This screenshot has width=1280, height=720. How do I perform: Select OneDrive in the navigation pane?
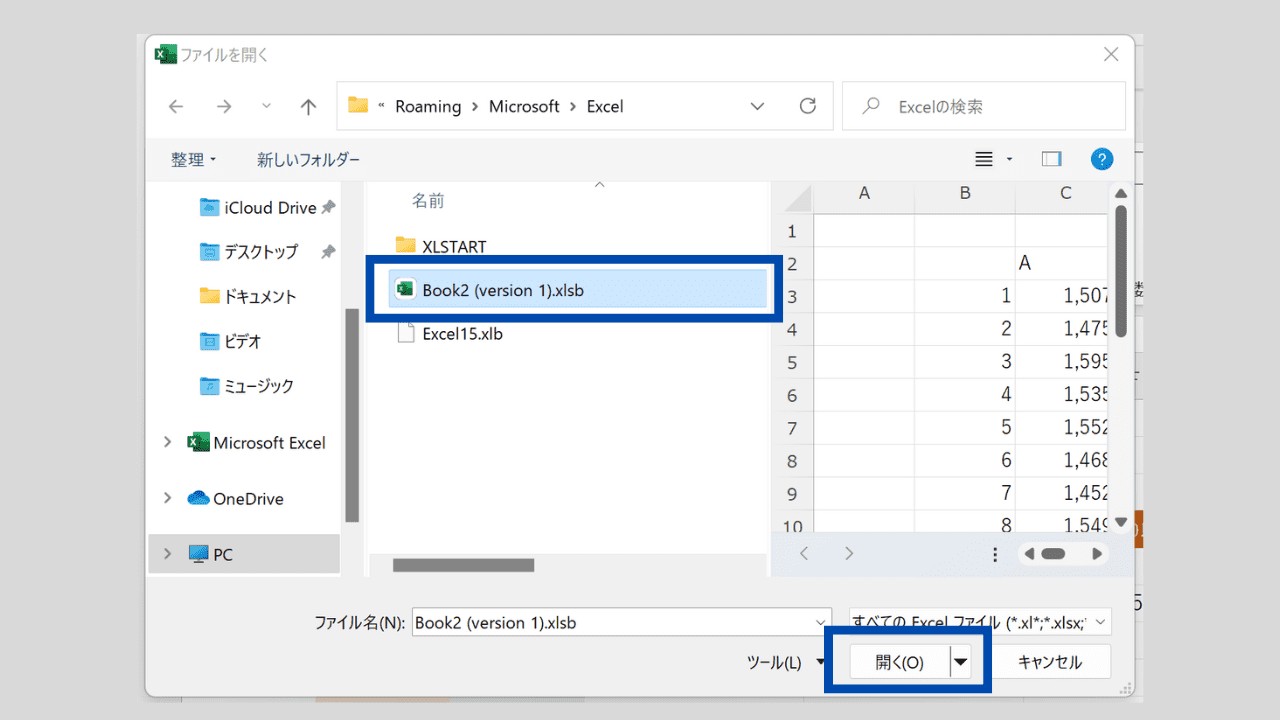click(236, 498)
